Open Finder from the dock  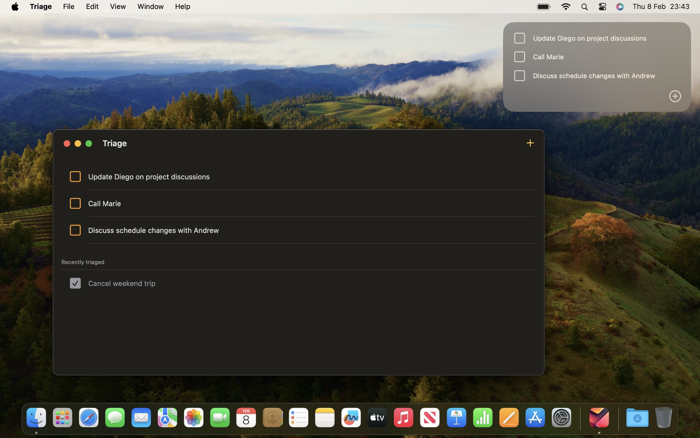(36, 418)
